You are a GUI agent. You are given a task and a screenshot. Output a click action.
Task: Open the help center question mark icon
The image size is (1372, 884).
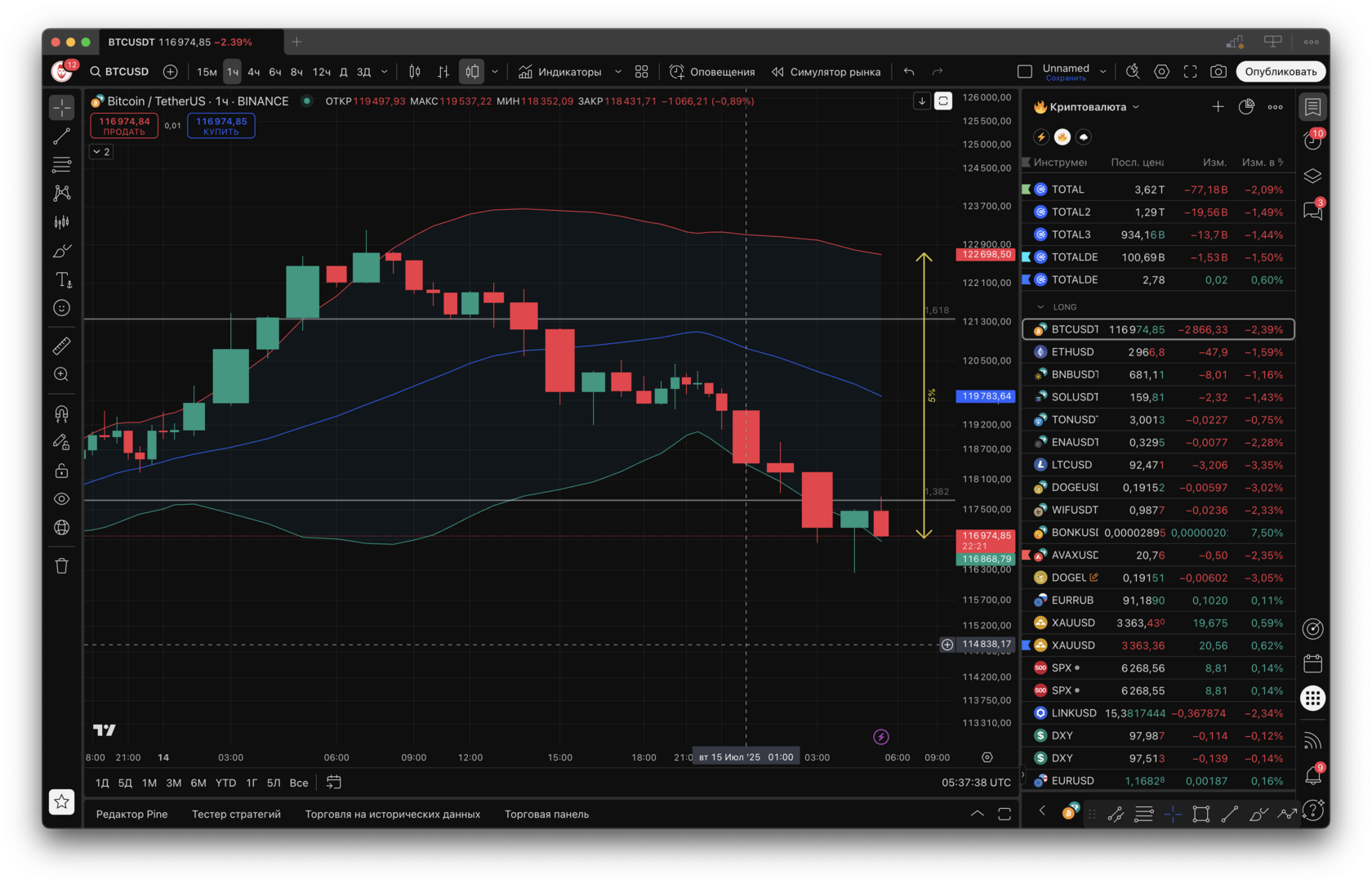pos(1313,810)
